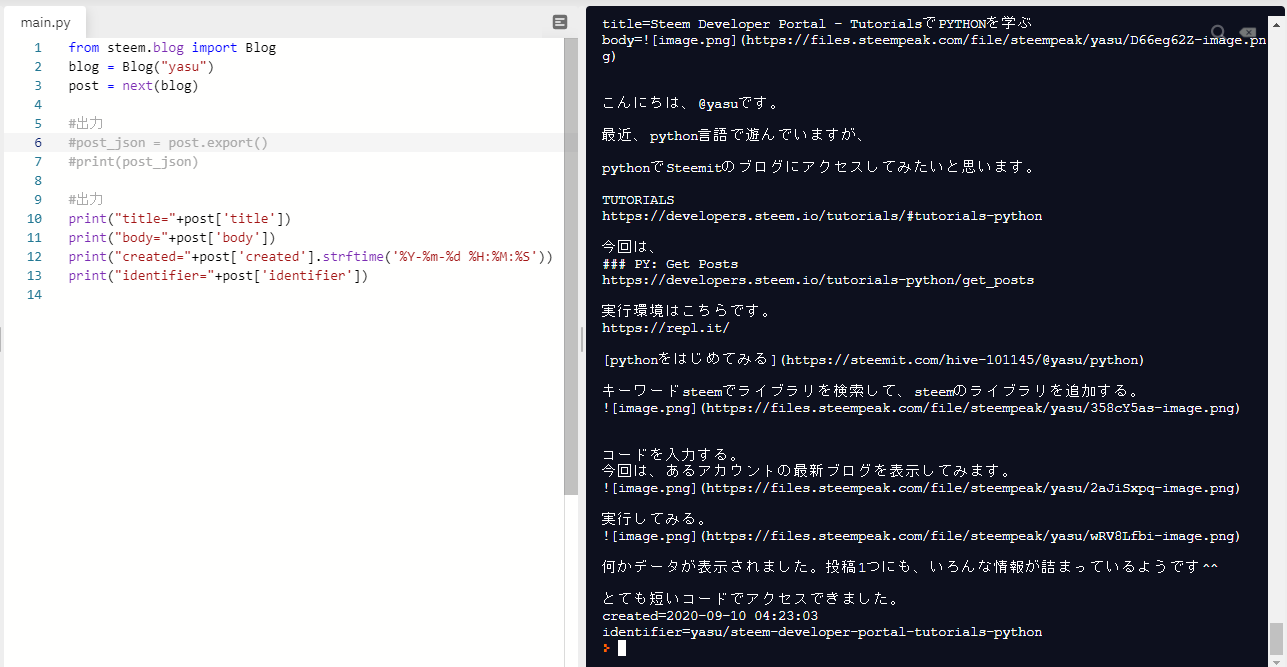
Task: Click the "実行環境はこちらです。" console line
Action: 687,311
